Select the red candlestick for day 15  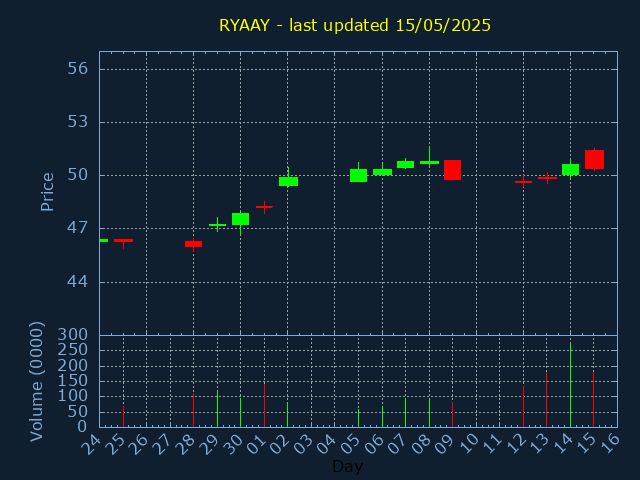point(594,159)
